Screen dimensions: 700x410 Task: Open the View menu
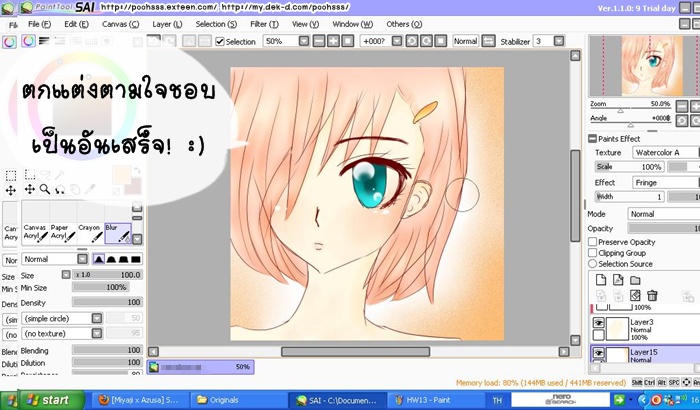pyautogui.click(x=305, y=24)
